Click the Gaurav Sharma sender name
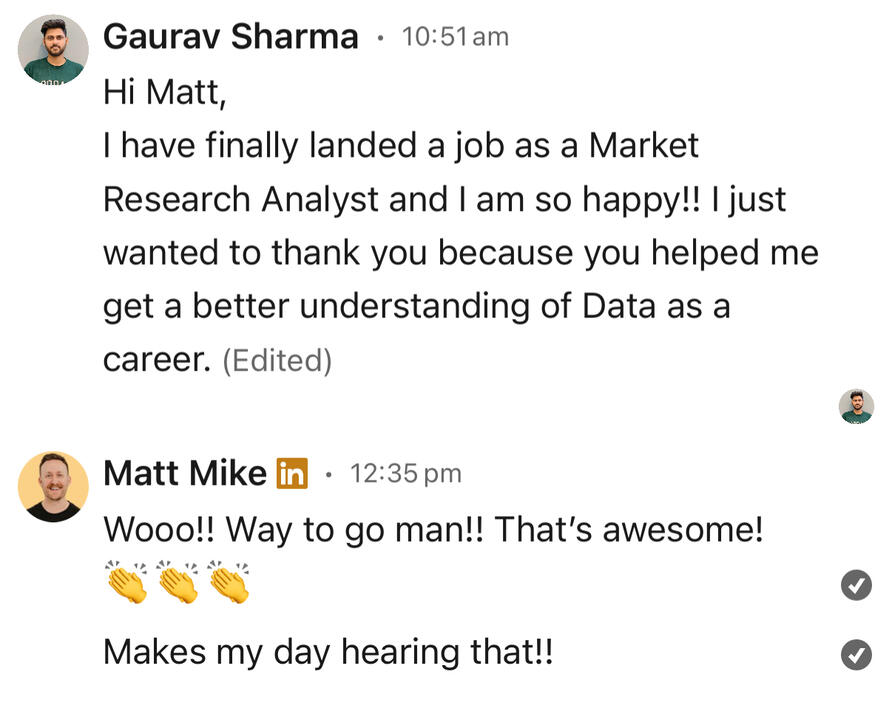 231,37
